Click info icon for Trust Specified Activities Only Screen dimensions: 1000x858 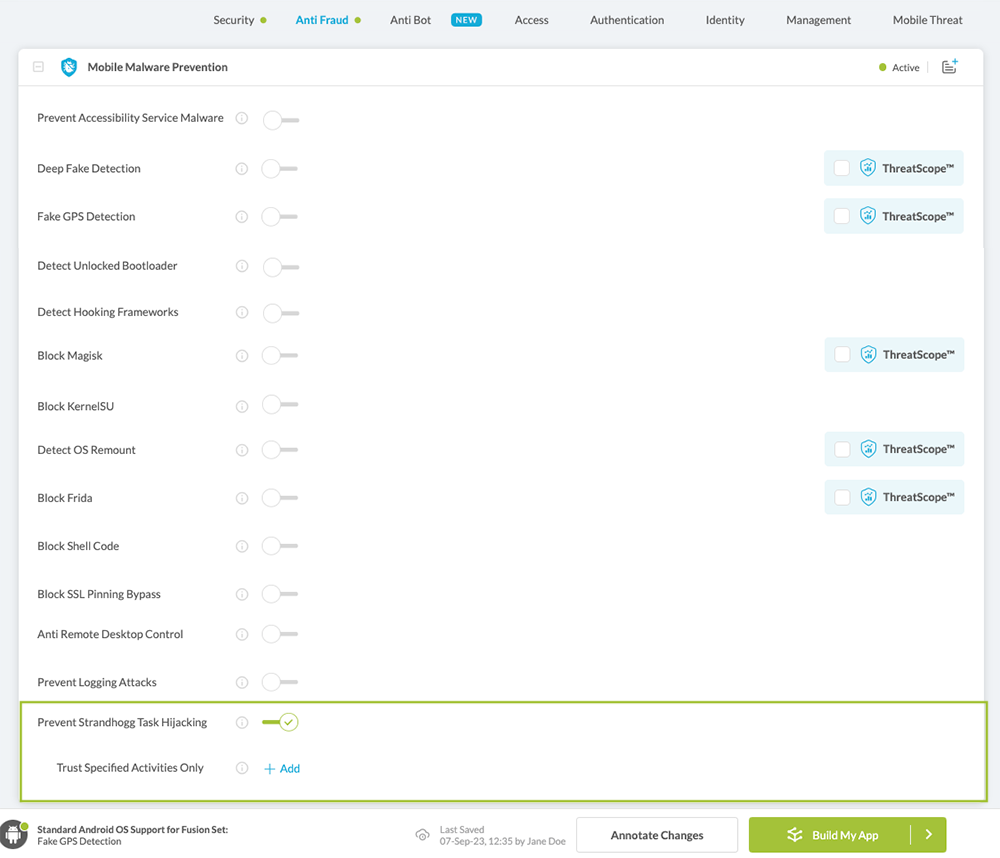coord(242,768)
